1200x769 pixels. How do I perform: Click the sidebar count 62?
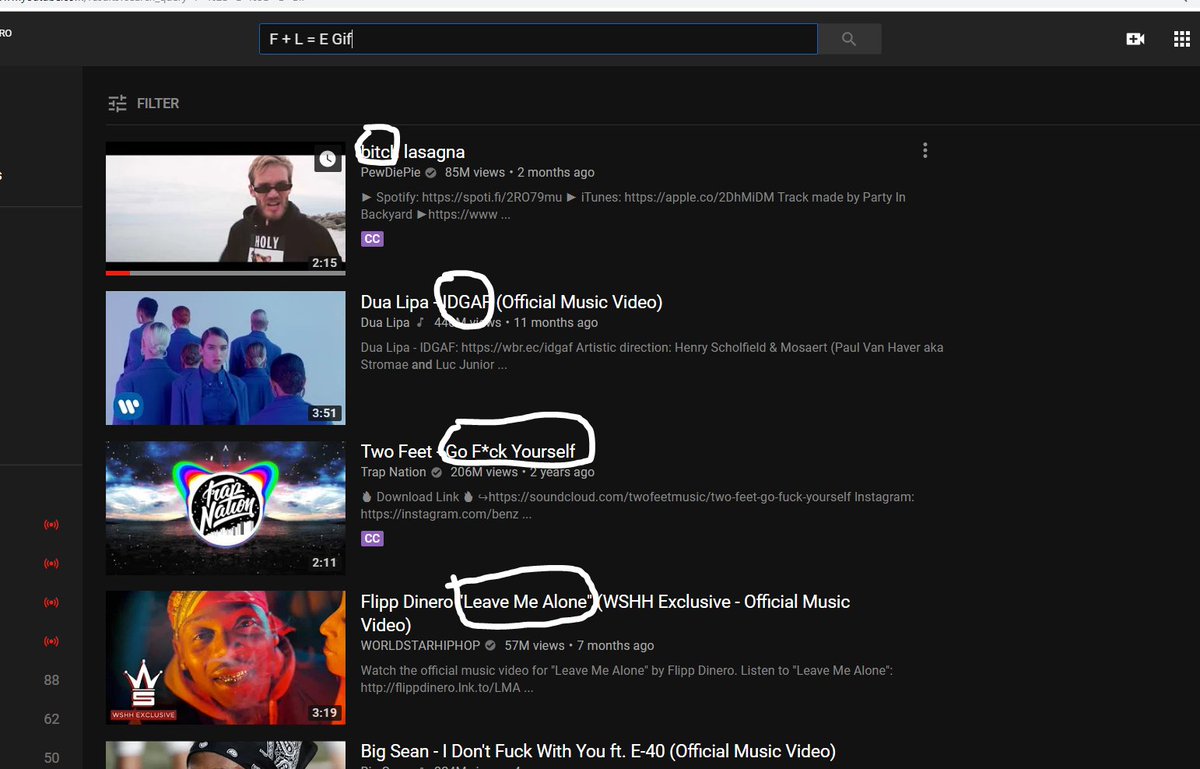tap(52, 719)
